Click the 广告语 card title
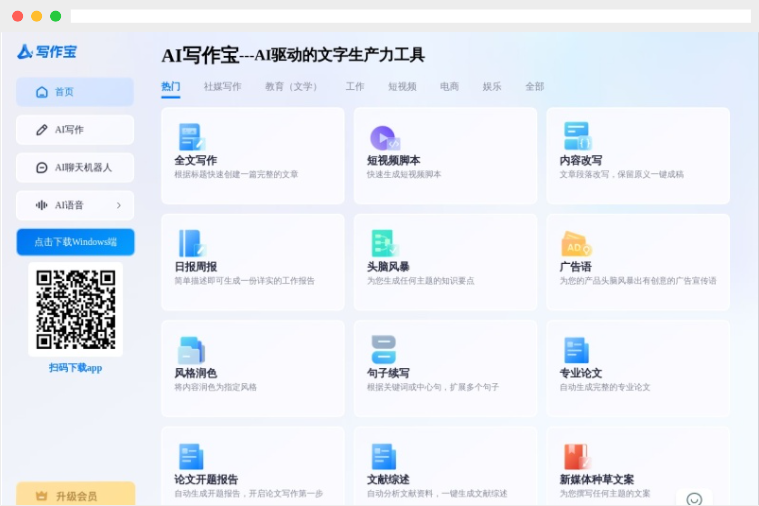Screen dimensions: 759x506 576,267
